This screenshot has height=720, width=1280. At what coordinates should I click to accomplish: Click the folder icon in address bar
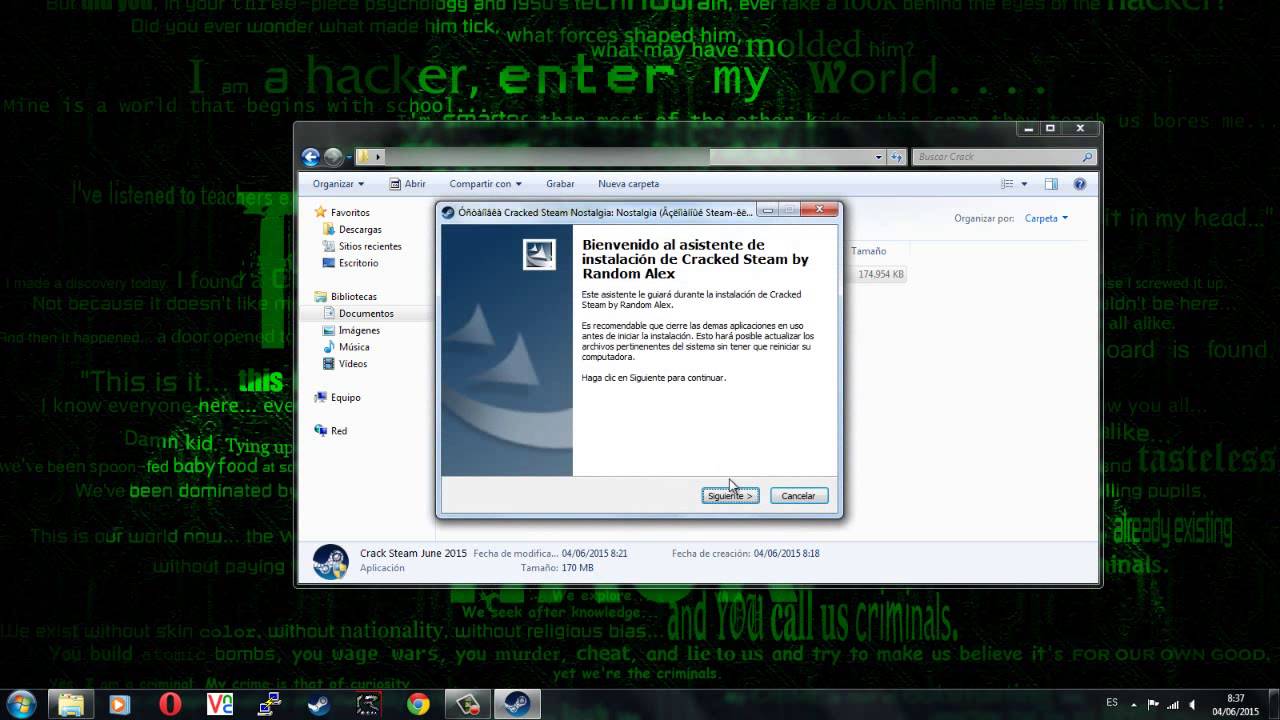click(364, 157)
